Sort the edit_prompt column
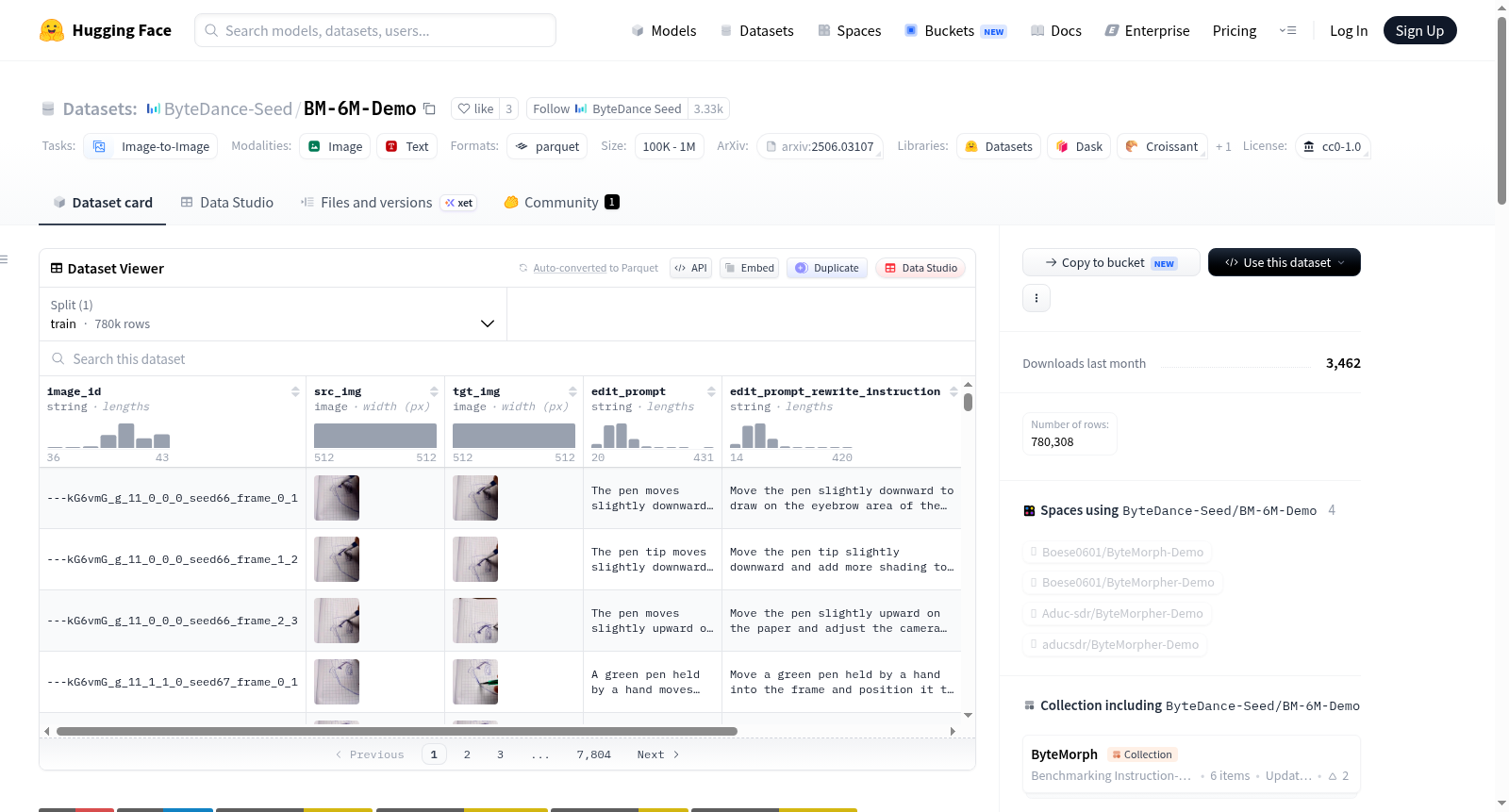 [x=711, y=391]
